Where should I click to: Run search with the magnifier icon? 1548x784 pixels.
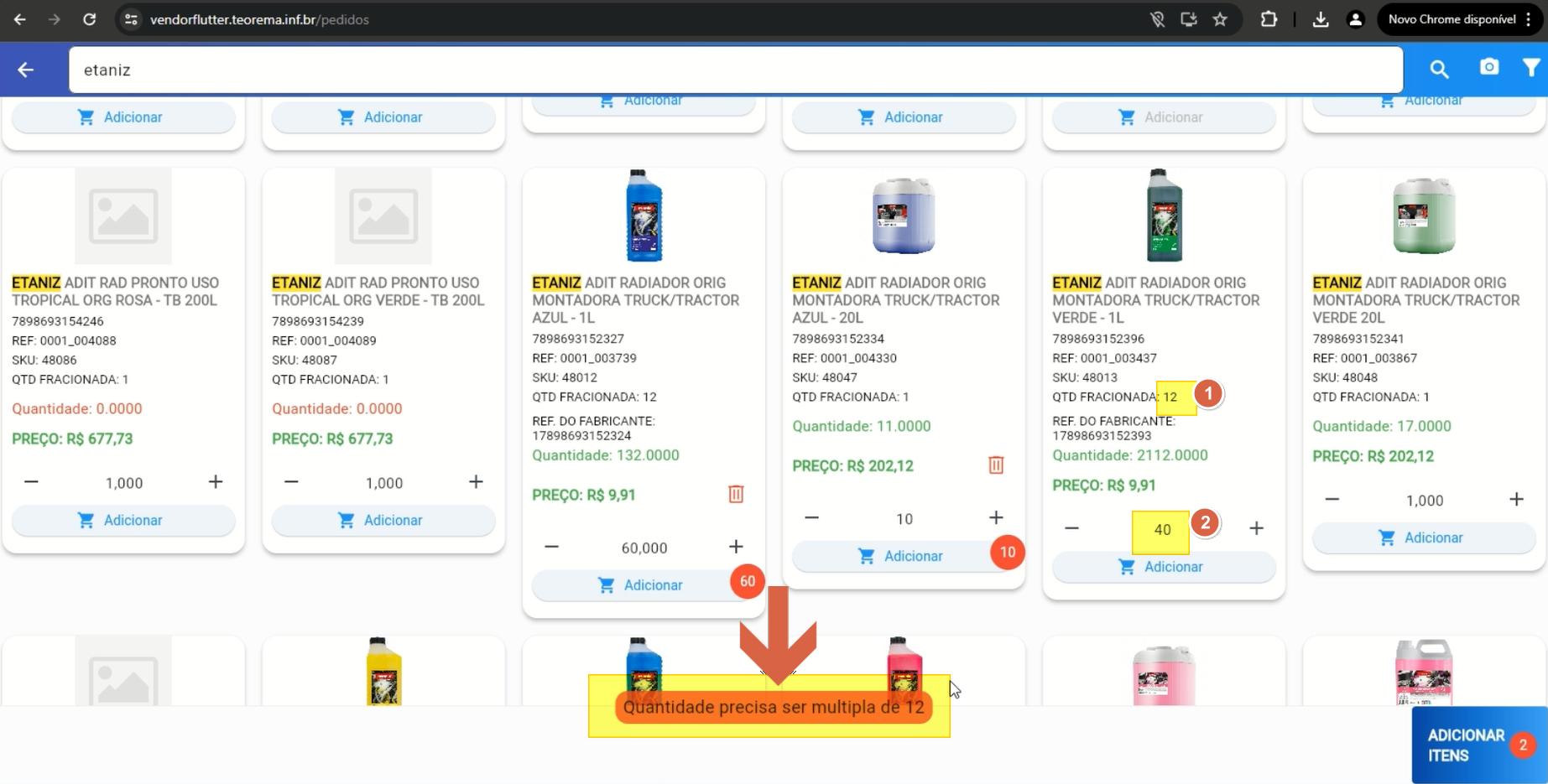click(x=1439, y=70)
